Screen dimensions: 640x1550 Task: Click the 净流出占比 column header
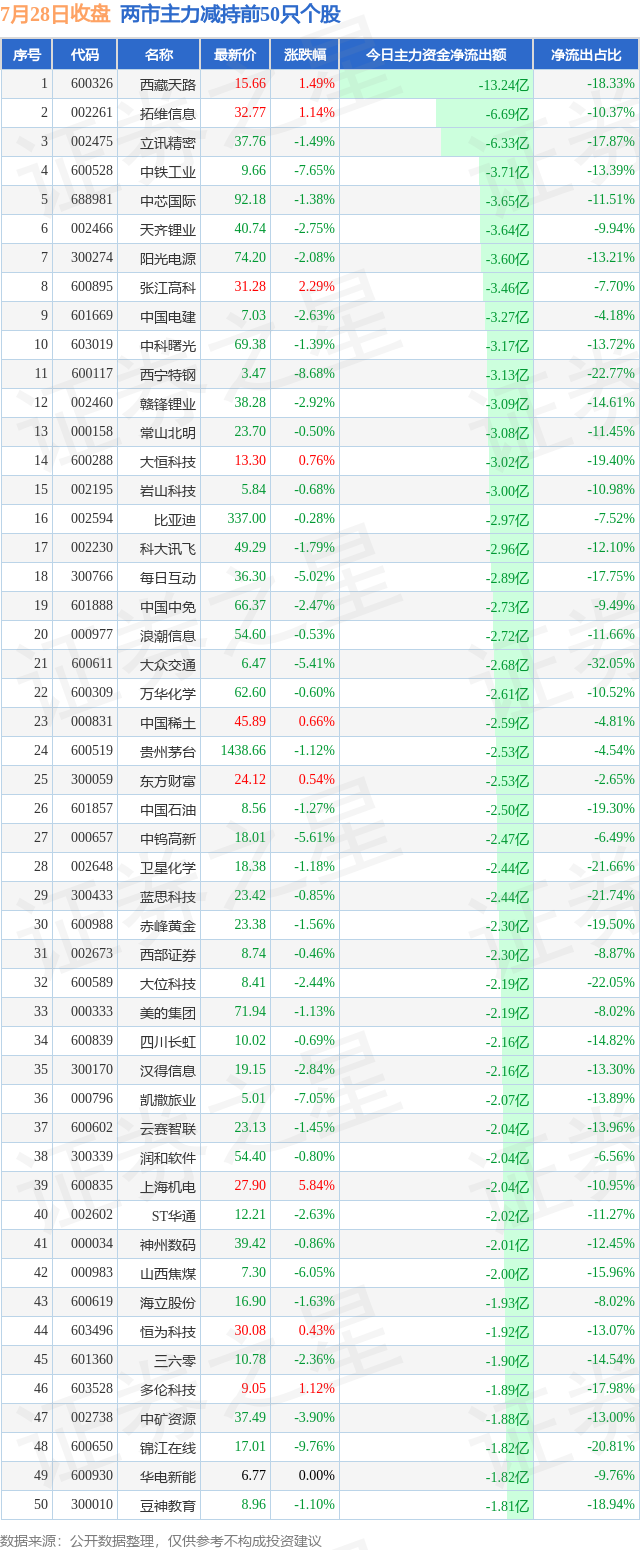[x=586, y=55]
